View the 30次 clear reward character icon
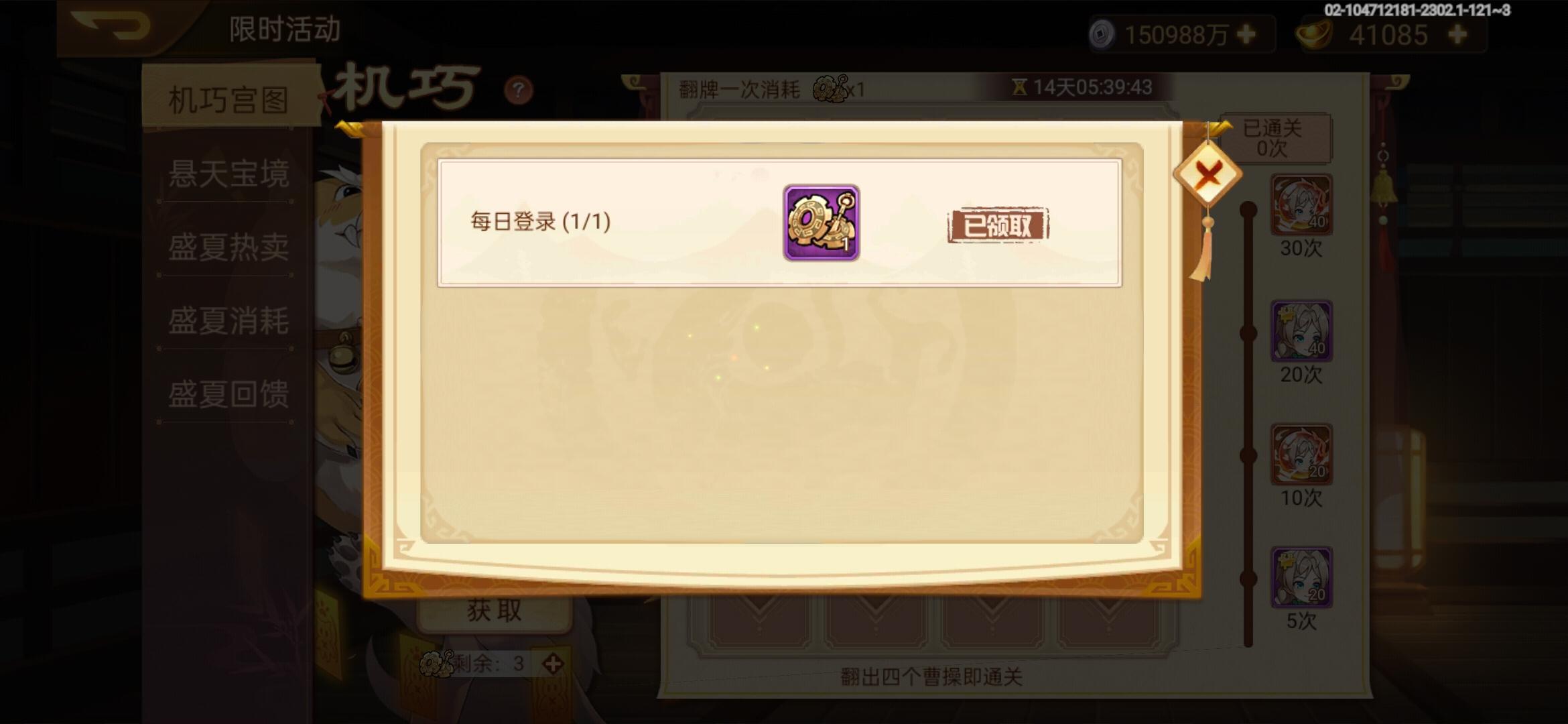 (x=1301, y=204)
